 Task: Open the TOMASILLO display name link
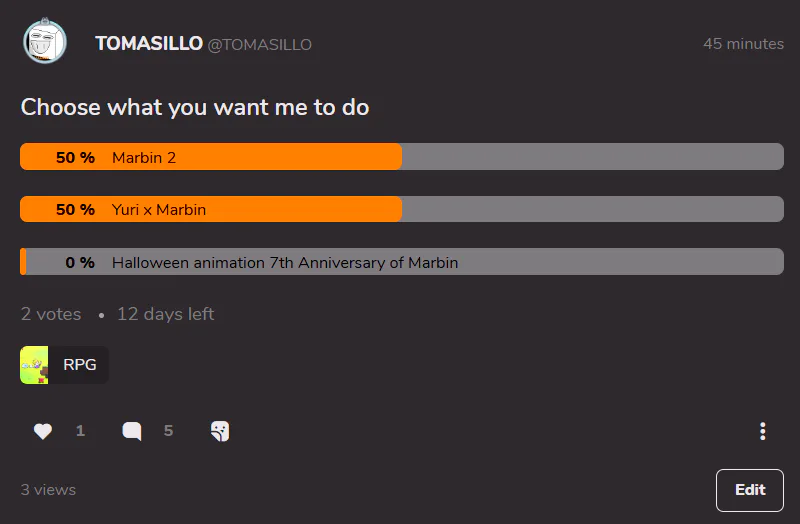coord(149,44)
